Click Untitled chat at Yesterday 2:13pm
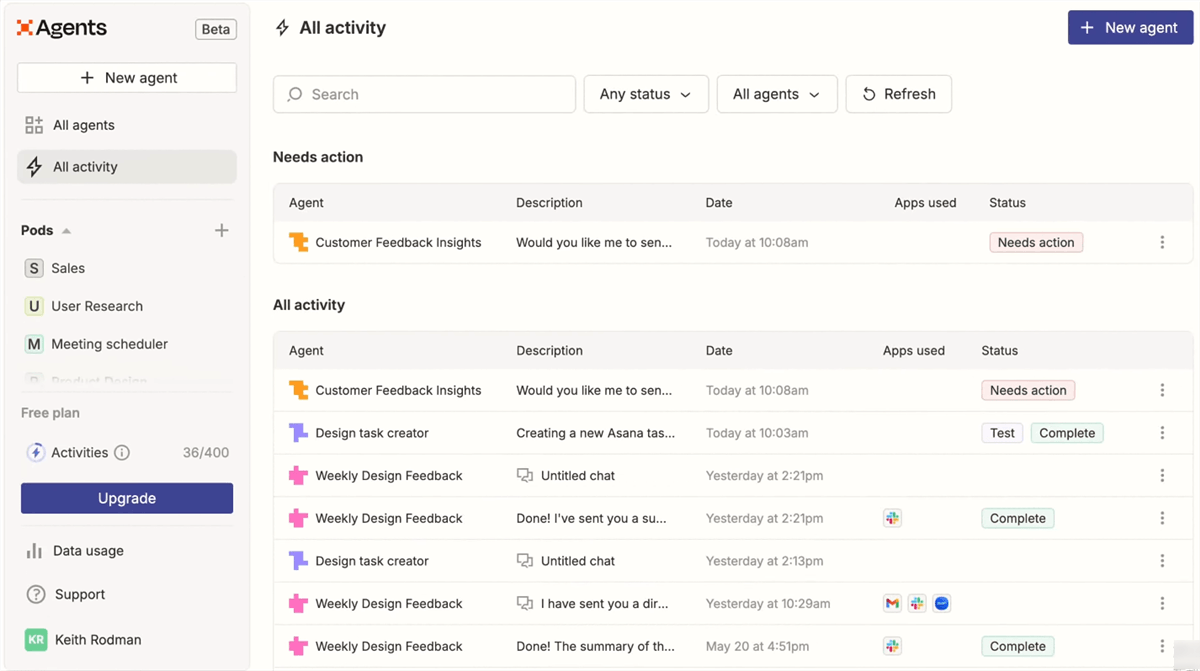The width and height of the screenshot is (1200, 671). click(578, 561)
